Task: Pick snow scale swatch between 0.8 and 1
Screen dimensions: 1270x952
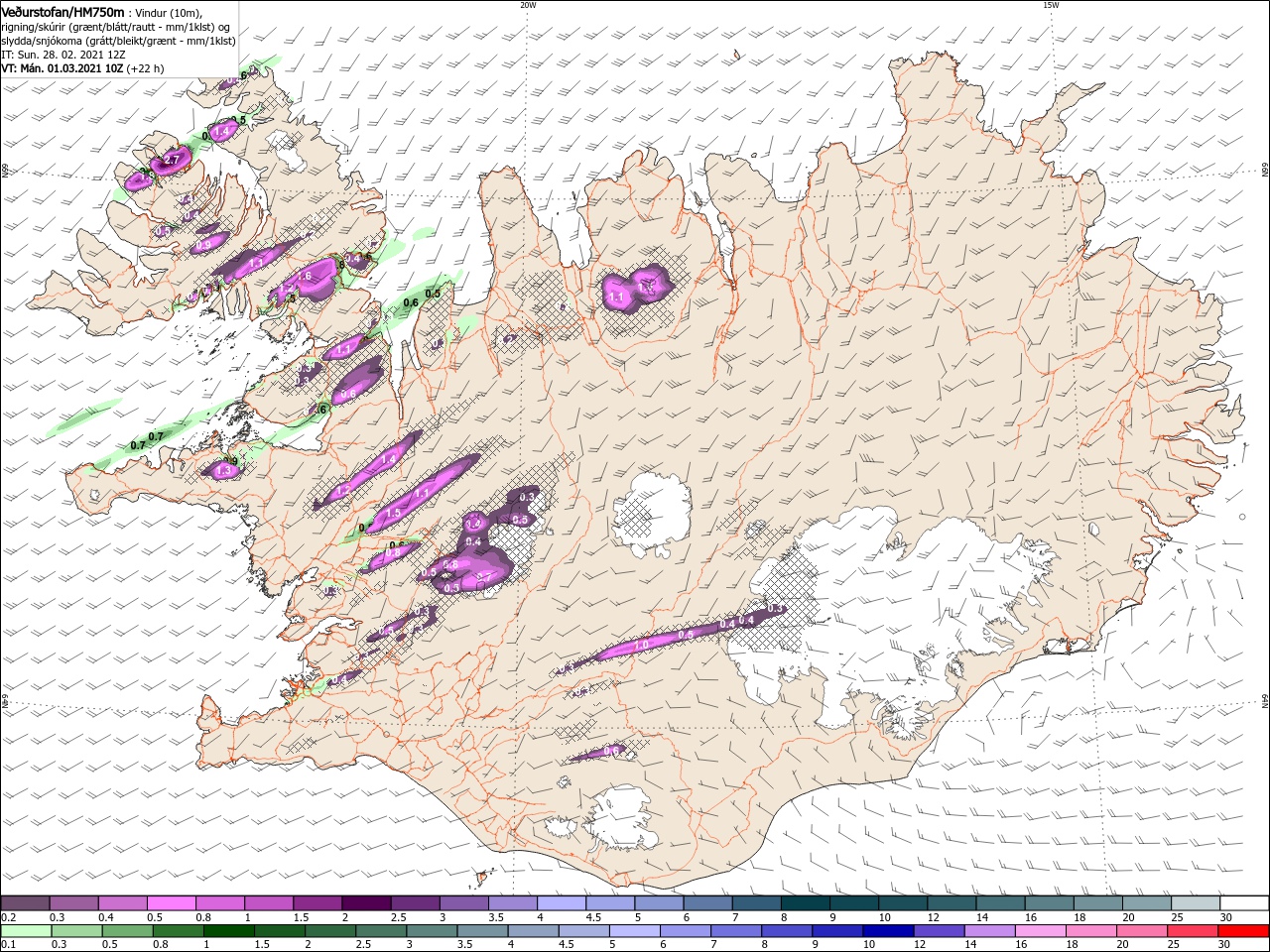Action: pyautogui.click(x=219, y=903)
